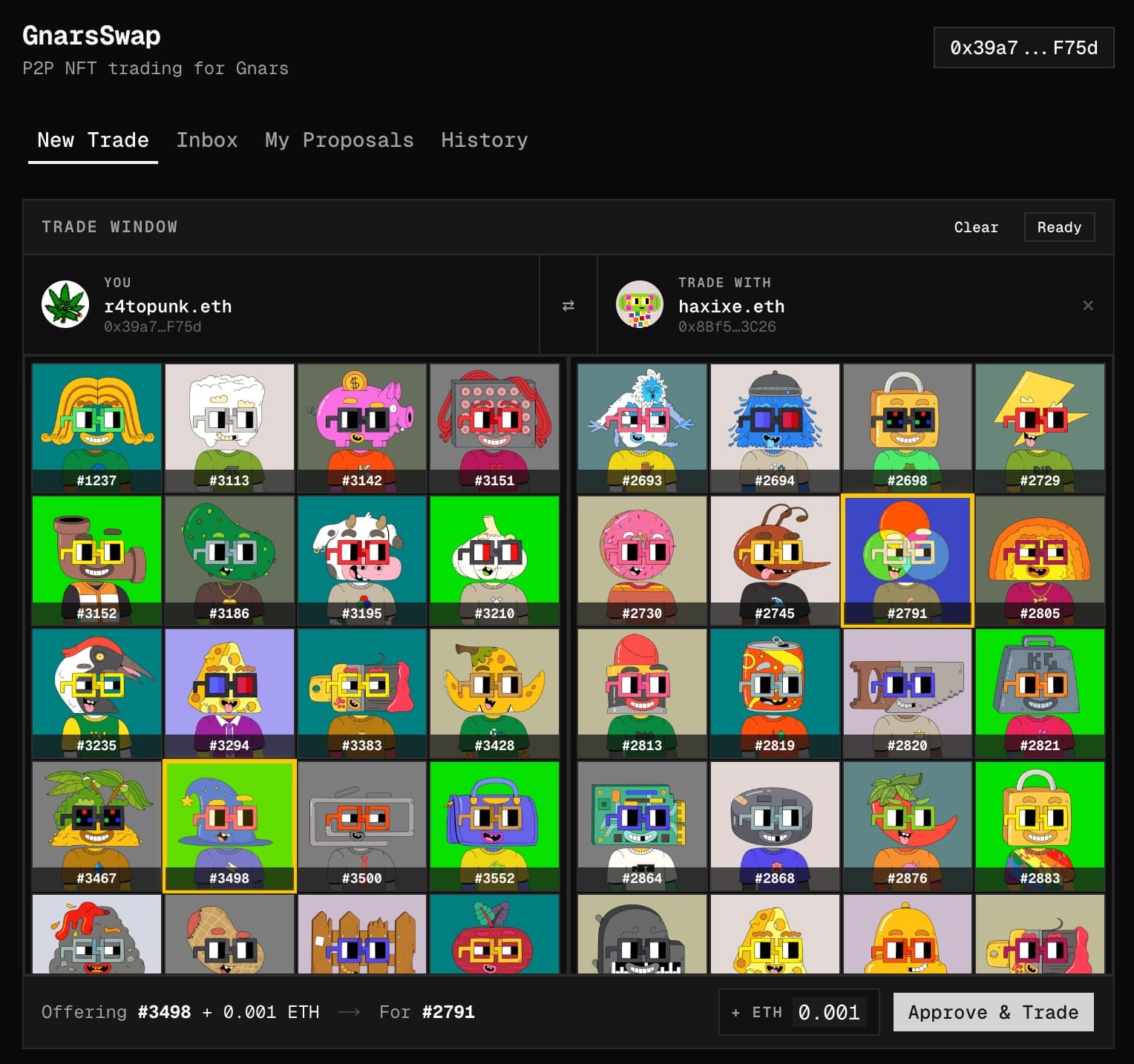Open wallet address 0x39a7...F75d chip
Screen dimensions: 1134x1064
tap(1023, 47)
